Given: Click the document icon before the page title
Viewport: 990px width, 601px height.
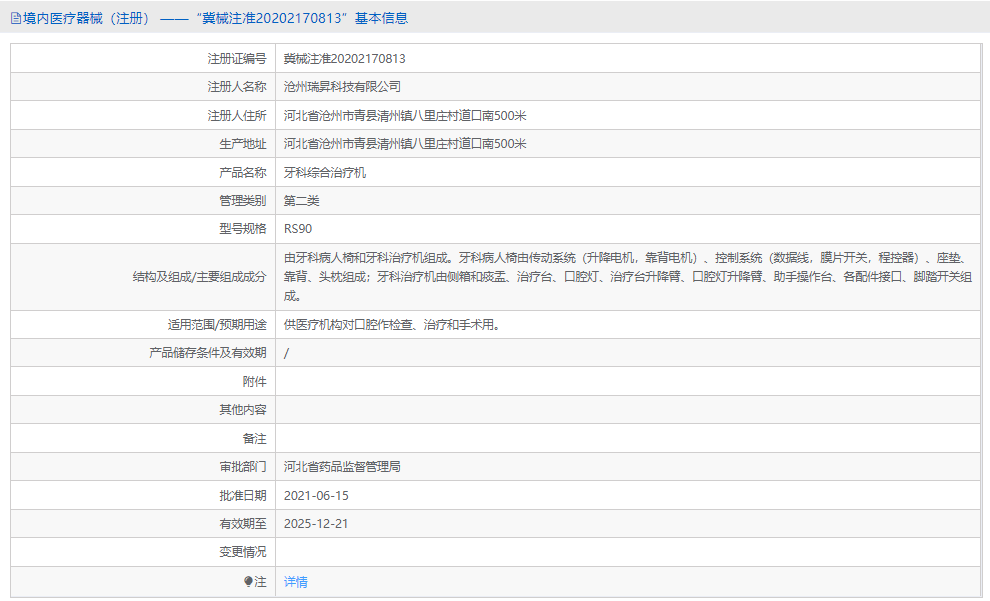Looking at the screenshot, I should 14,17.
